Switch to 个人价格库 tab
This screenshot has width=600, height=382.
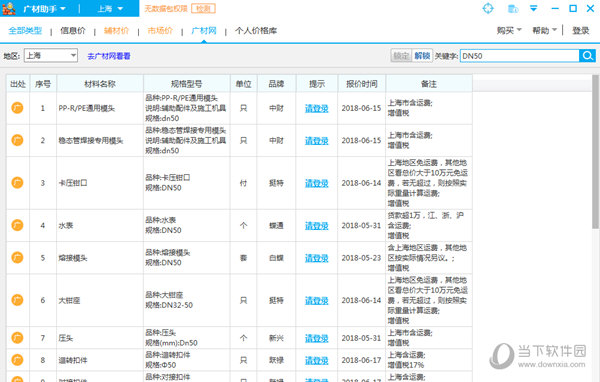click(256, 31)
